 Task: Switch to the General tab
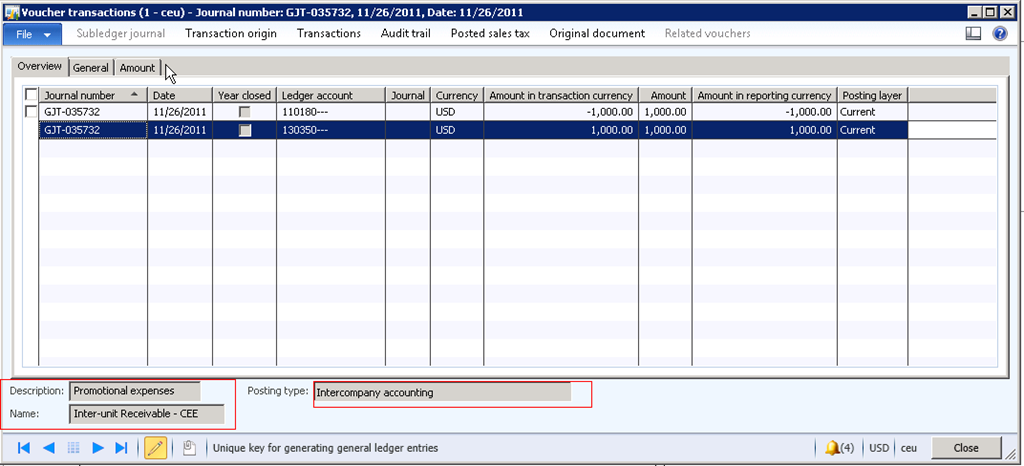tap(91, 68)
